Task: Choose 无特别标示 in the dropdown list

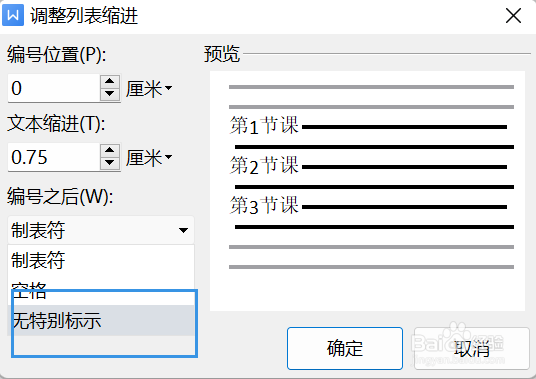Action: [x=101, y=321]
